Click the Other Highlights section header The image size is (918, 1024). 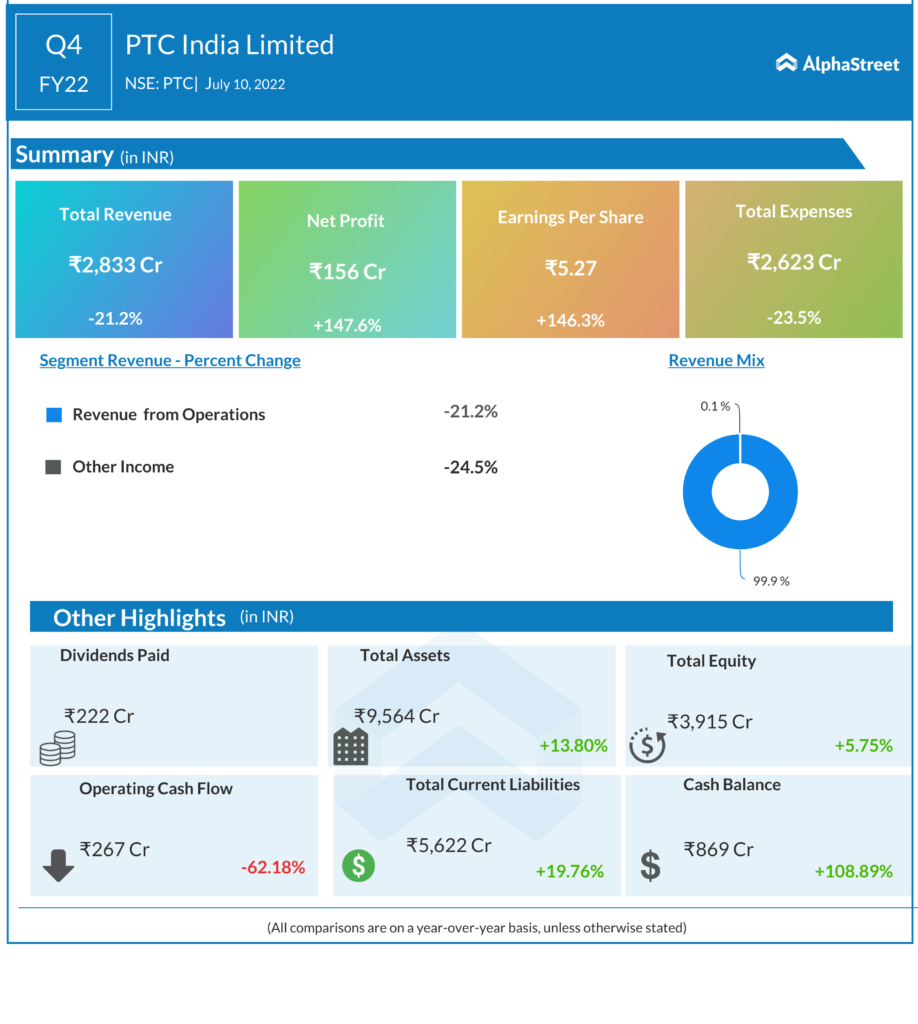(140, 618)
